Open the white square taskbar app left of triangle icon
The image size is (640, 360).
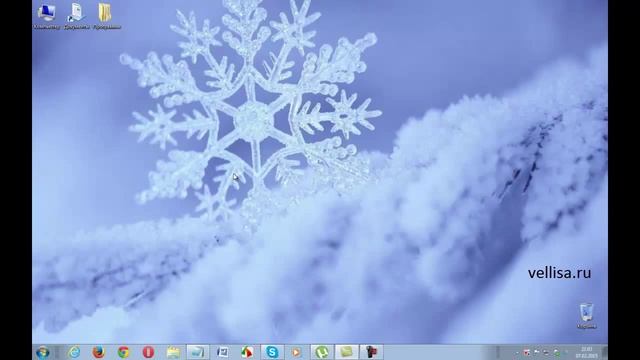tap(222, 352)
